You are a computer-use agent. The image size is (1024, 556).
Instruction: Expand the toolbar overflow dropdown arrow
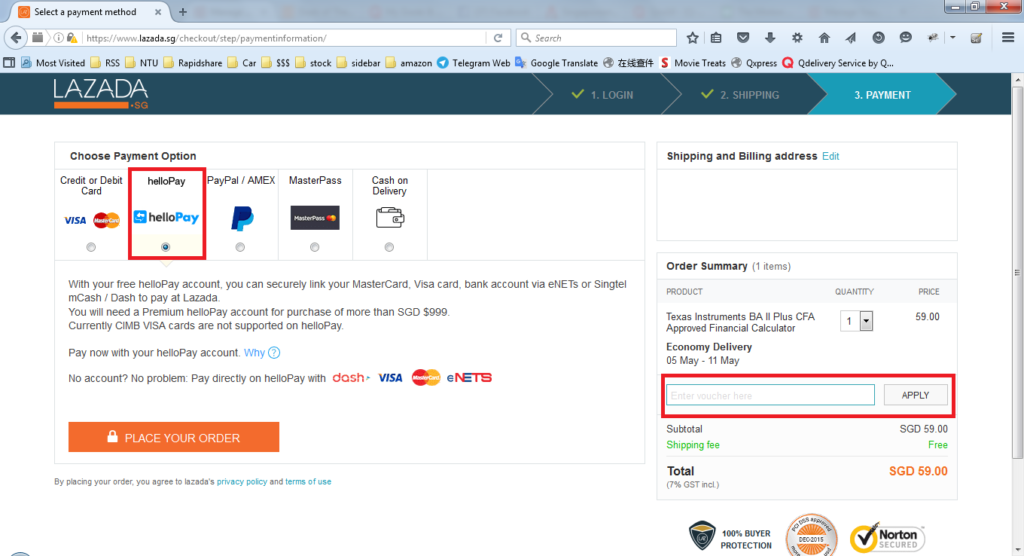click(x=953, y=38)
